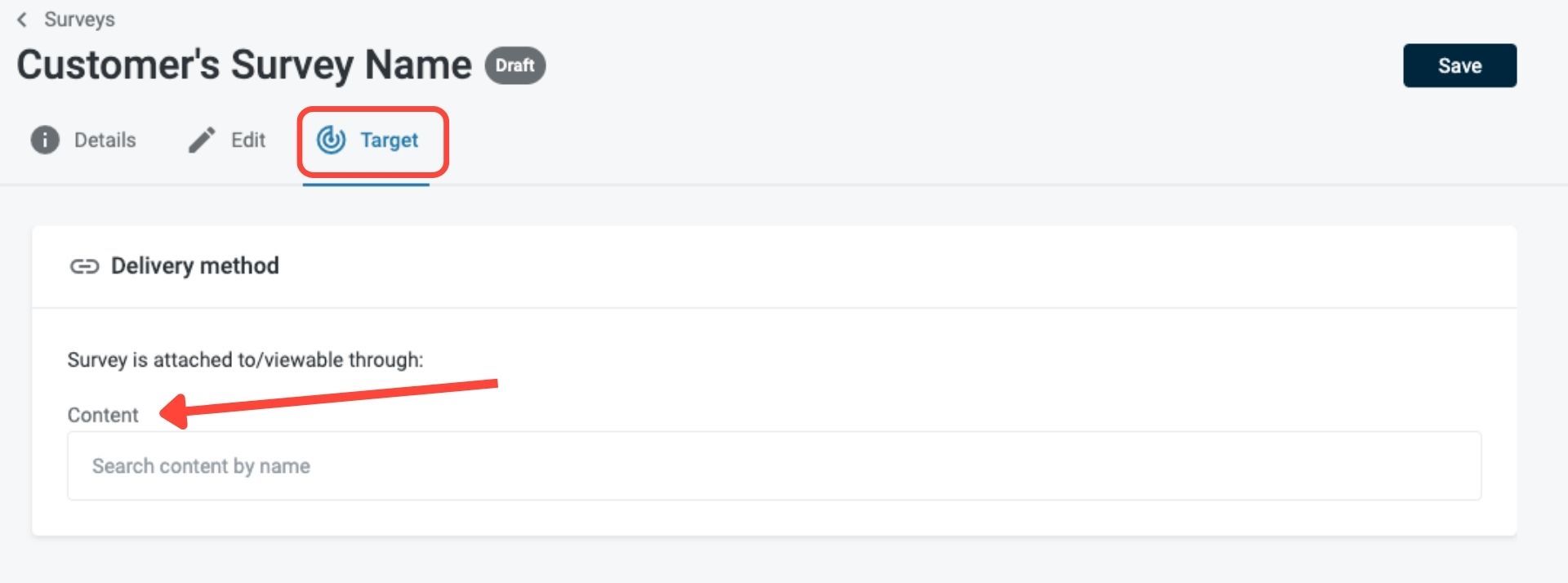The width and height of the screenshot is (1568, 583).
Task: Click the chain link icon by Delivery method
Action: coord(84,266)
